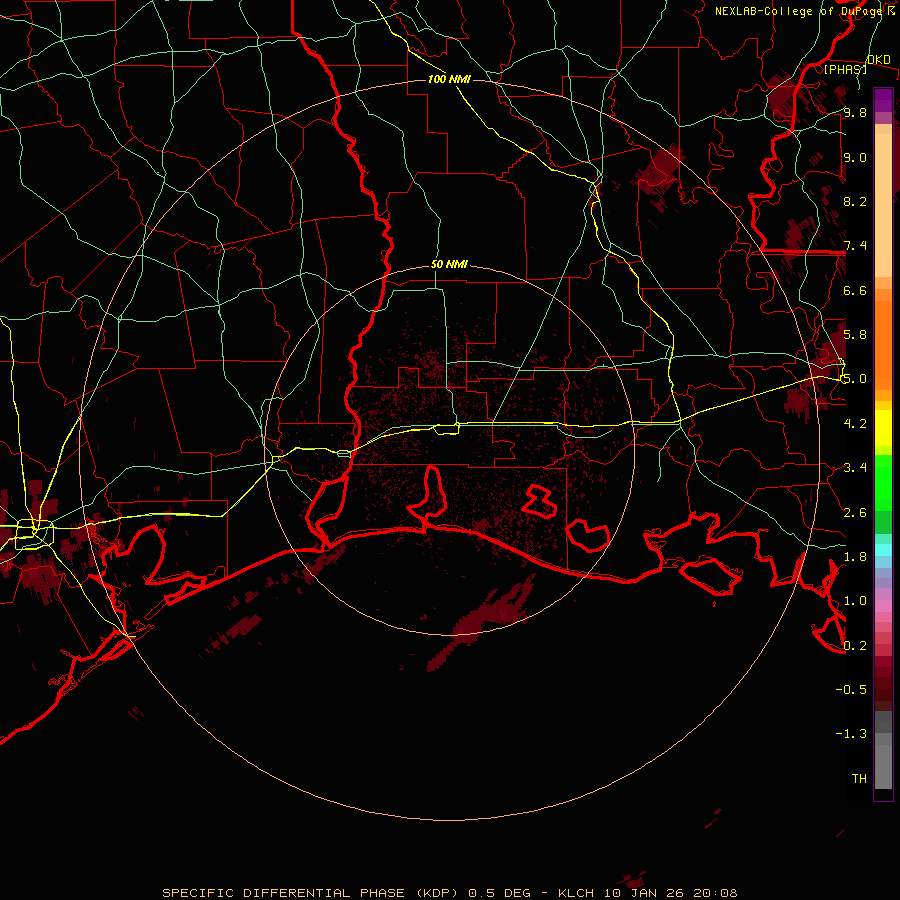Pick the gray color bar segment beside TH

pos(883,767)
